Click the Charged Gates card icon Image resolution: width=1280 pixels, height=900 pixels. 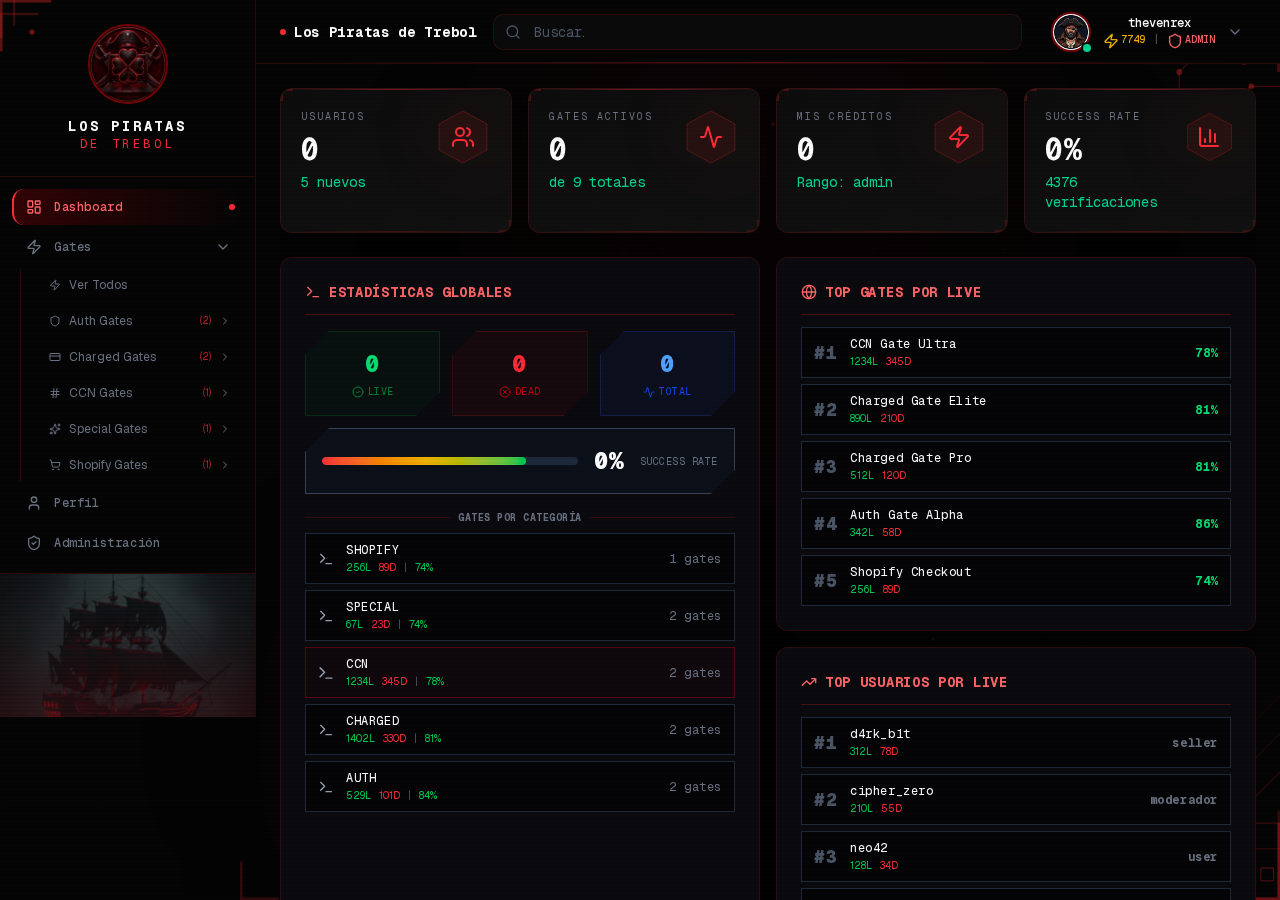point(55,357)
